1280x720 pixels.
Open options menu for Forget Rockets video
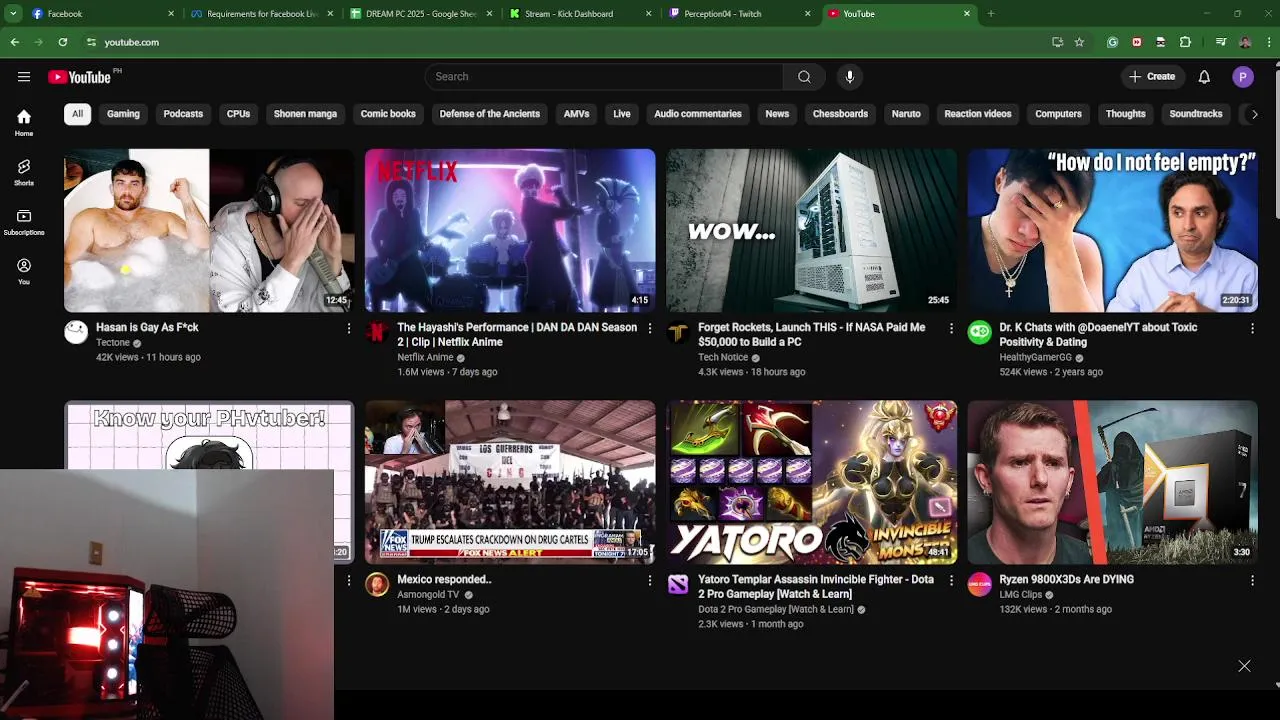[951, 328]
